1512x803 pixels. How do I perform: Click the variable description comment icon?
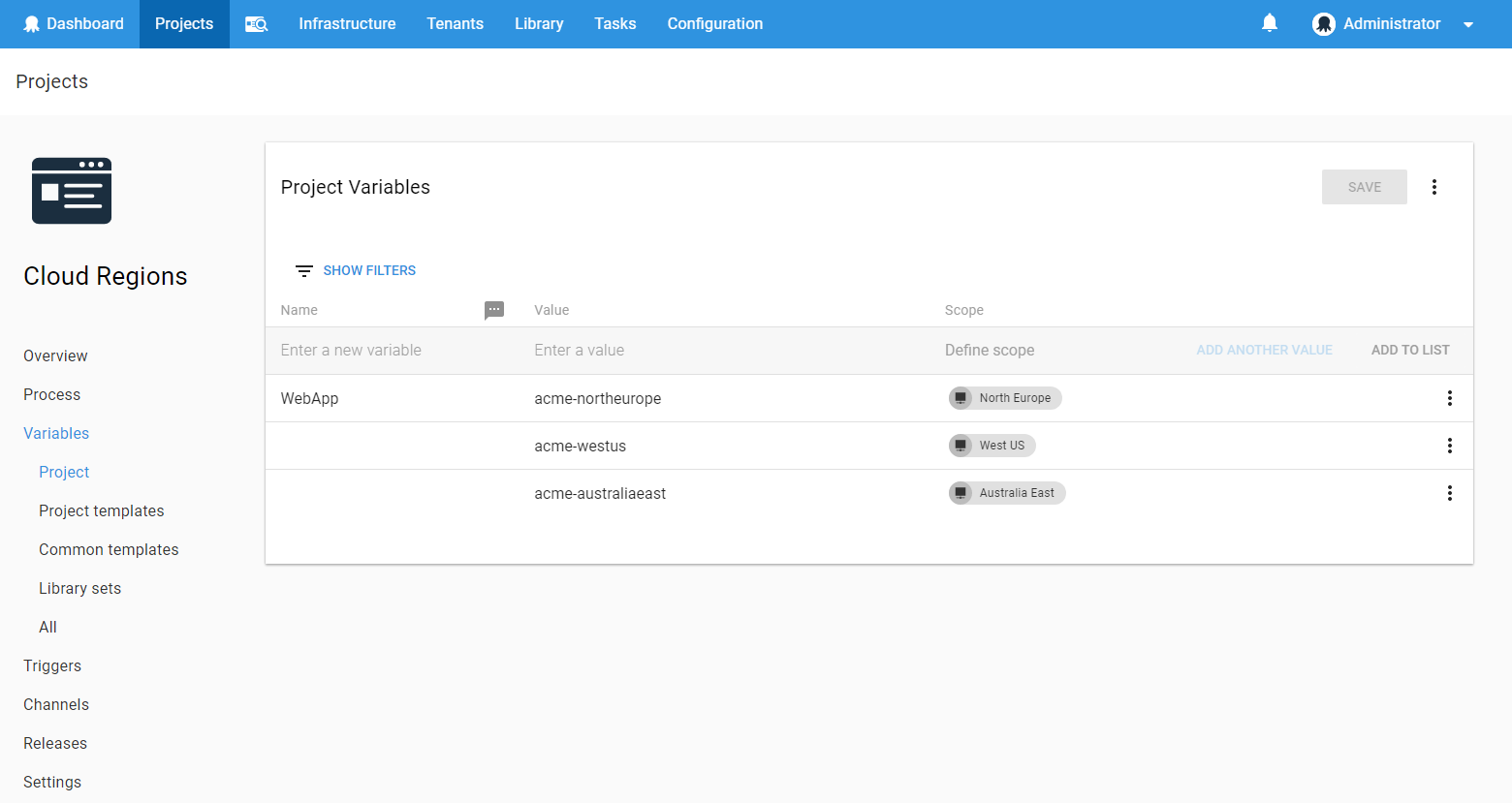point(494,310)
